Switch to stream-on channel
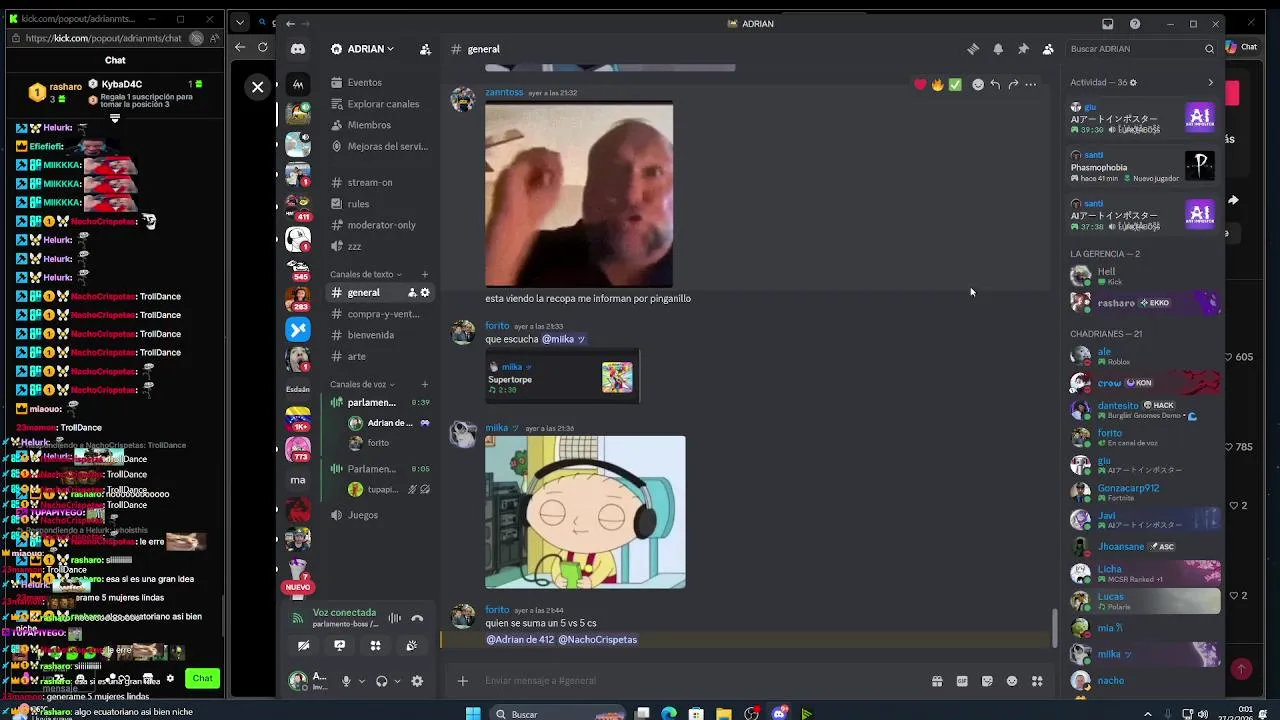This screenshot has width=1280, height=720. [380, 183]
